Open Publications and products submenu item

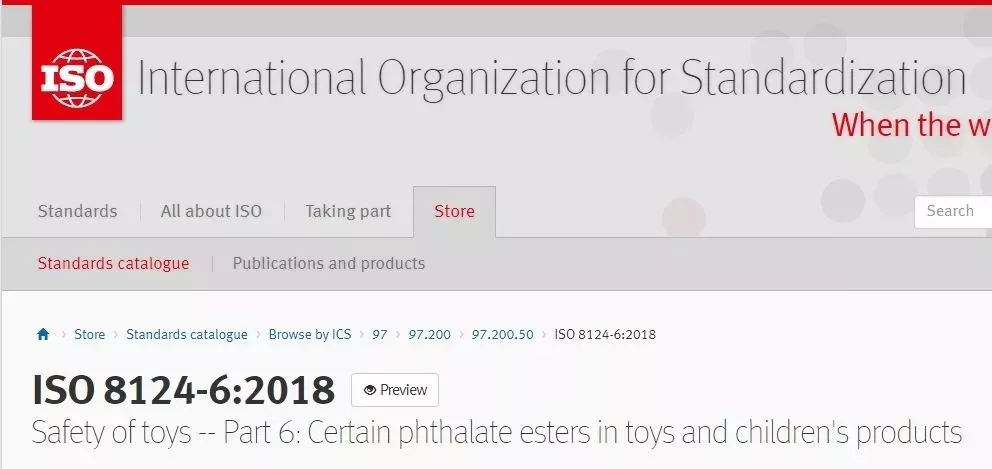329,263
